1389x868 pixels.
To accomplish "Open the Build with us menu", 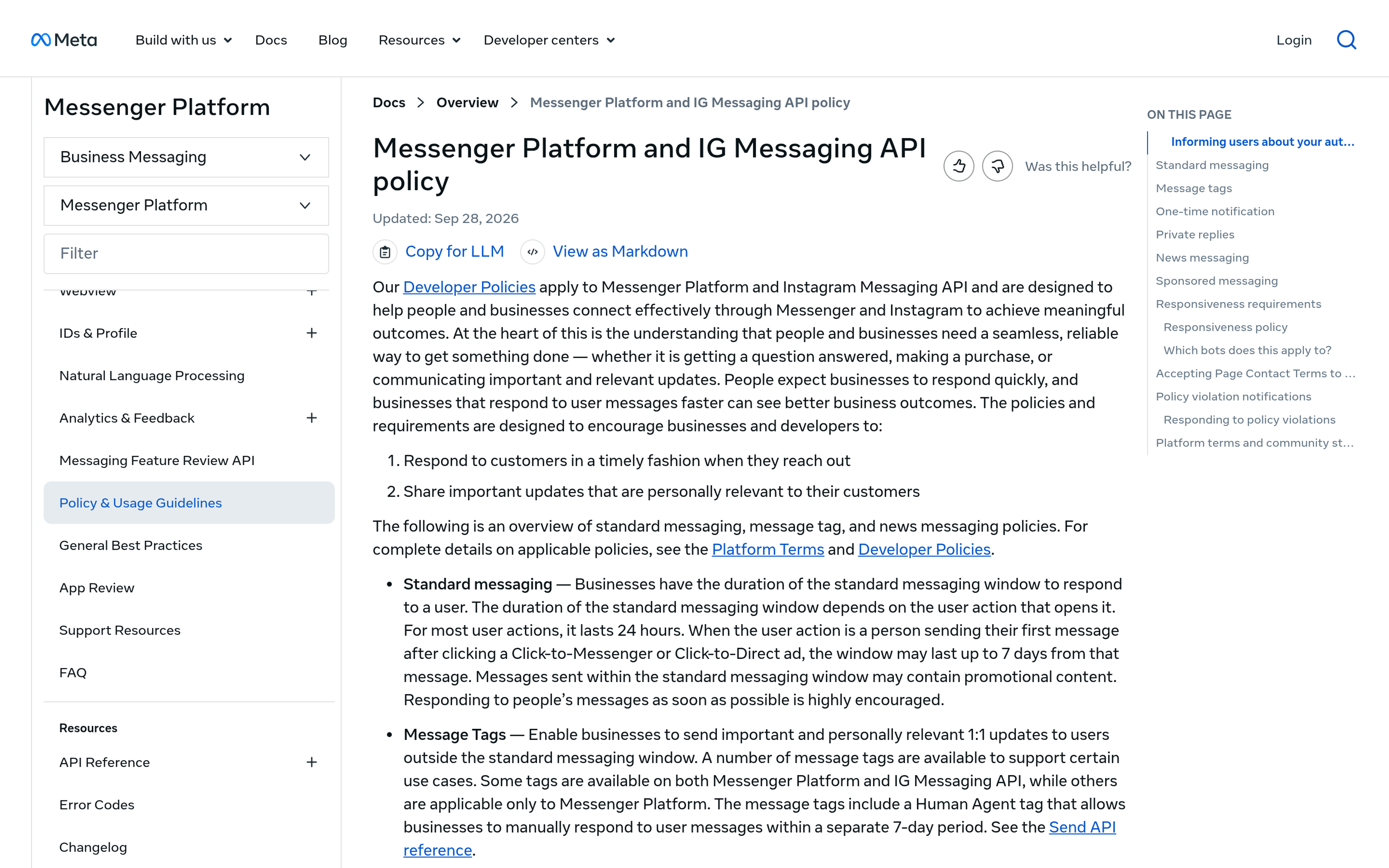I will 184,40.
